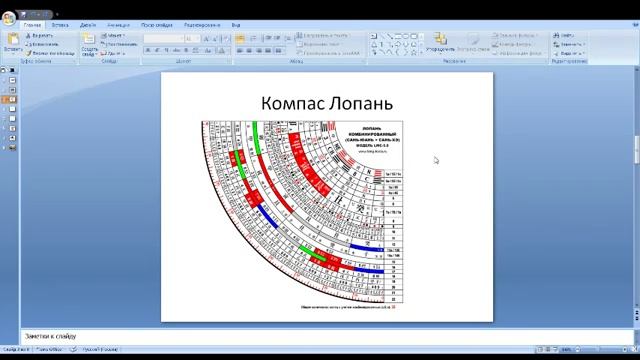
Task: Switch to Normal view in status bar
Action: click(540, 349)
